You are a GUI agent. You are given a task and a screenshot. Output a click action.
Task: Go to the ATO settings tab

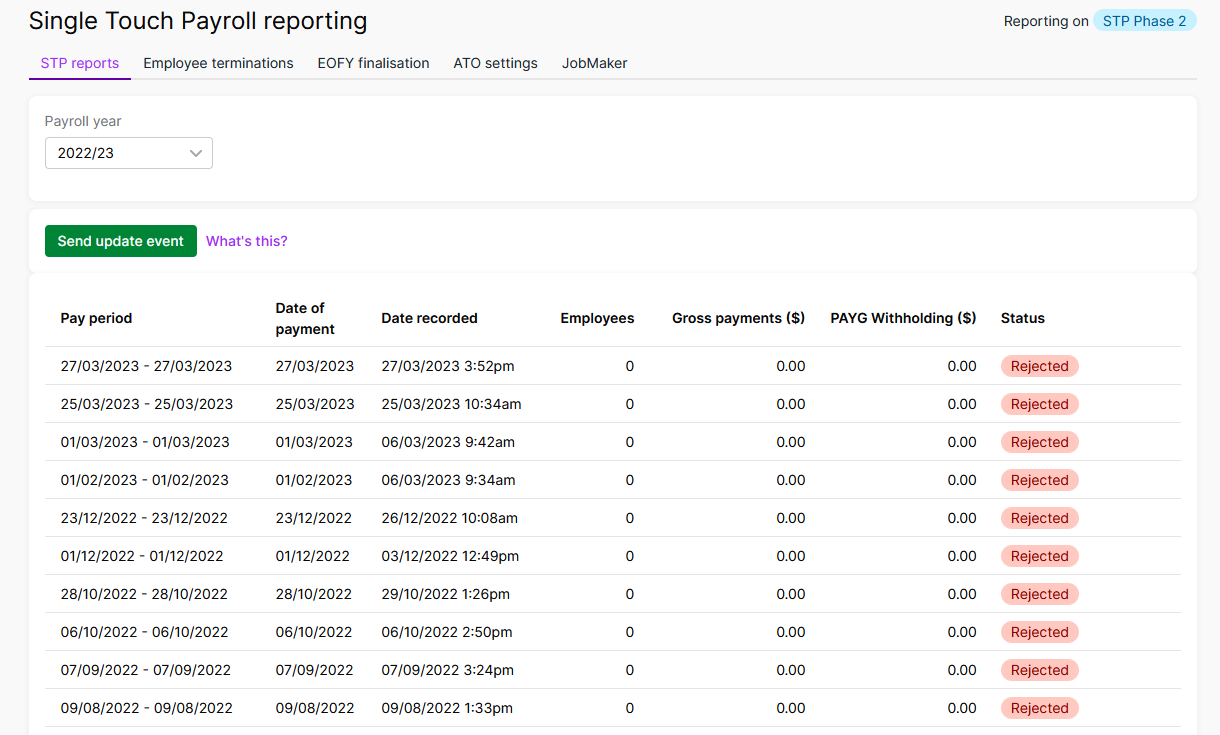coord(495,63)
